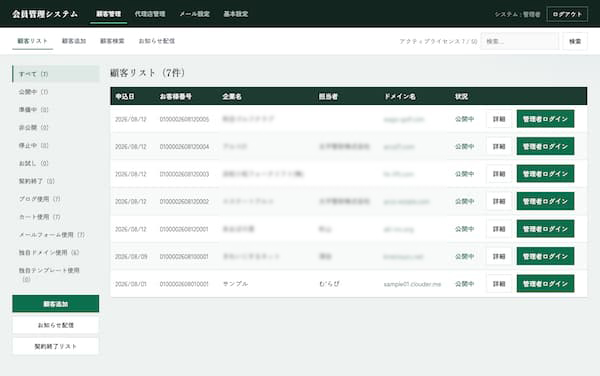Image resolution: width=600 pixels, height=376 pixels.
Task: Click the green 顧客追加 sidebar button
Action: [x=55, y=304]
